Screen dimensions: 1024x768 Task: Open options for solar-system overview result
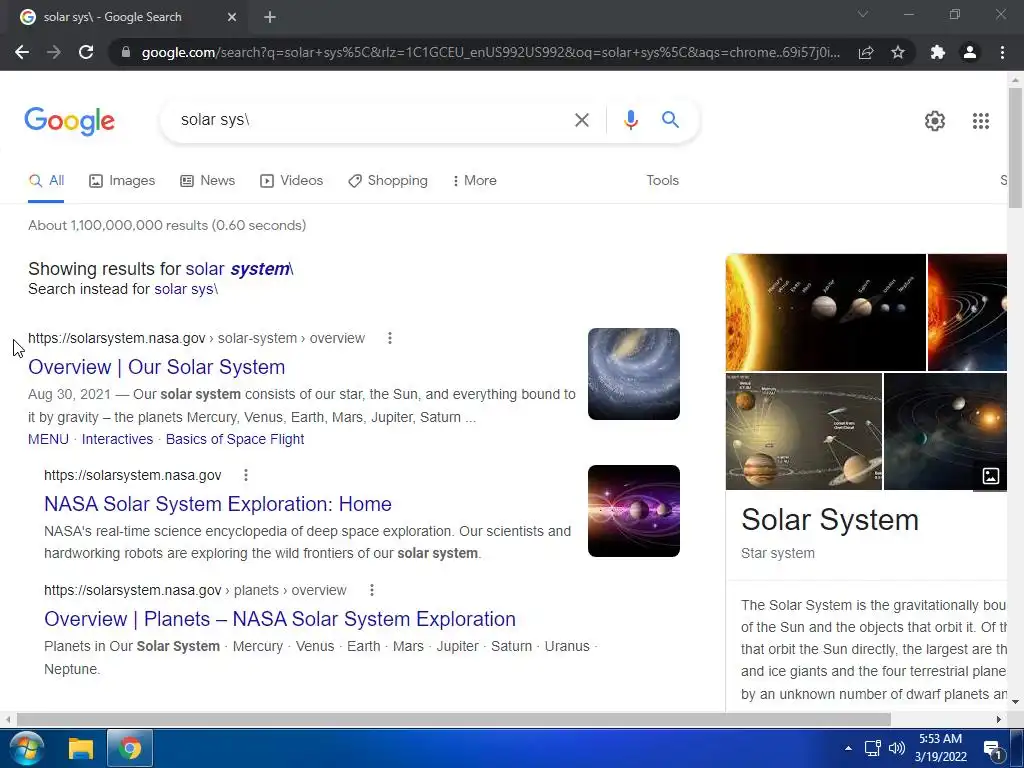tap(390, 338)
